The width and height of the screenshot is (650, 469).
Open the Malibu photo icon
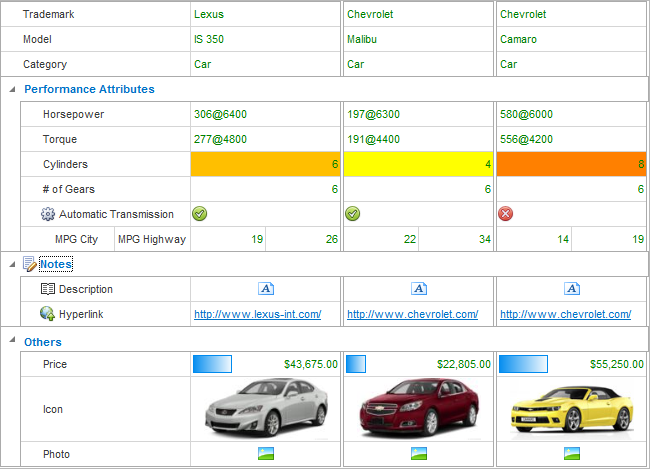[419, 454]
